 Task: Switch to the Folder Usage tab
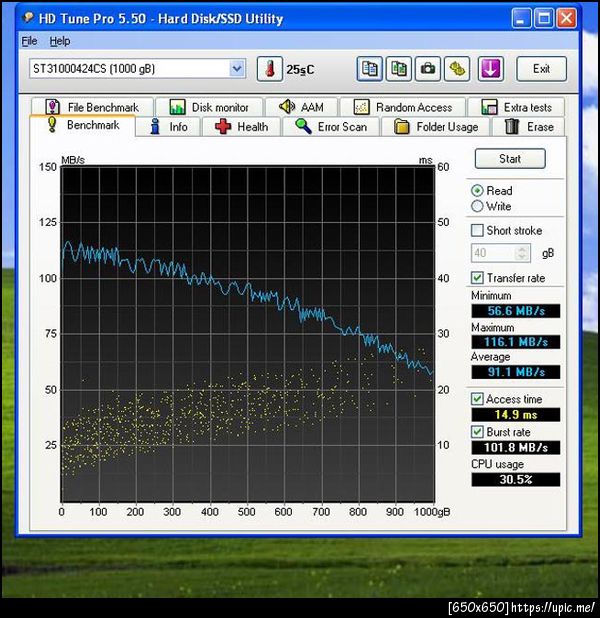(436, 127)
